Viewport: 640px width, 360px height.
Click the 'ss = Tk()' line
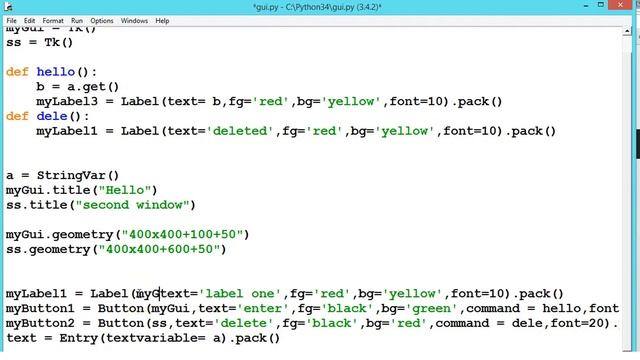coord(39,42)
